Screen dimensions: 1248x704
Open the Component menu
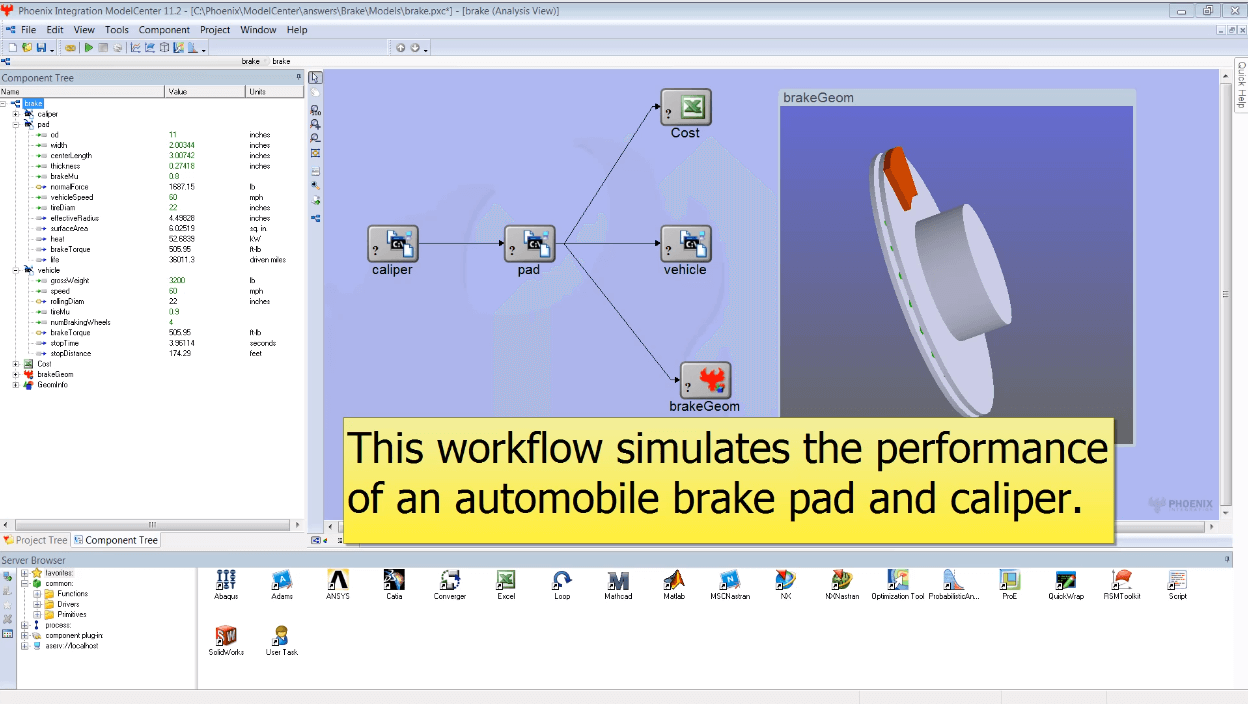pyautogui.click(x=164, y=30)
